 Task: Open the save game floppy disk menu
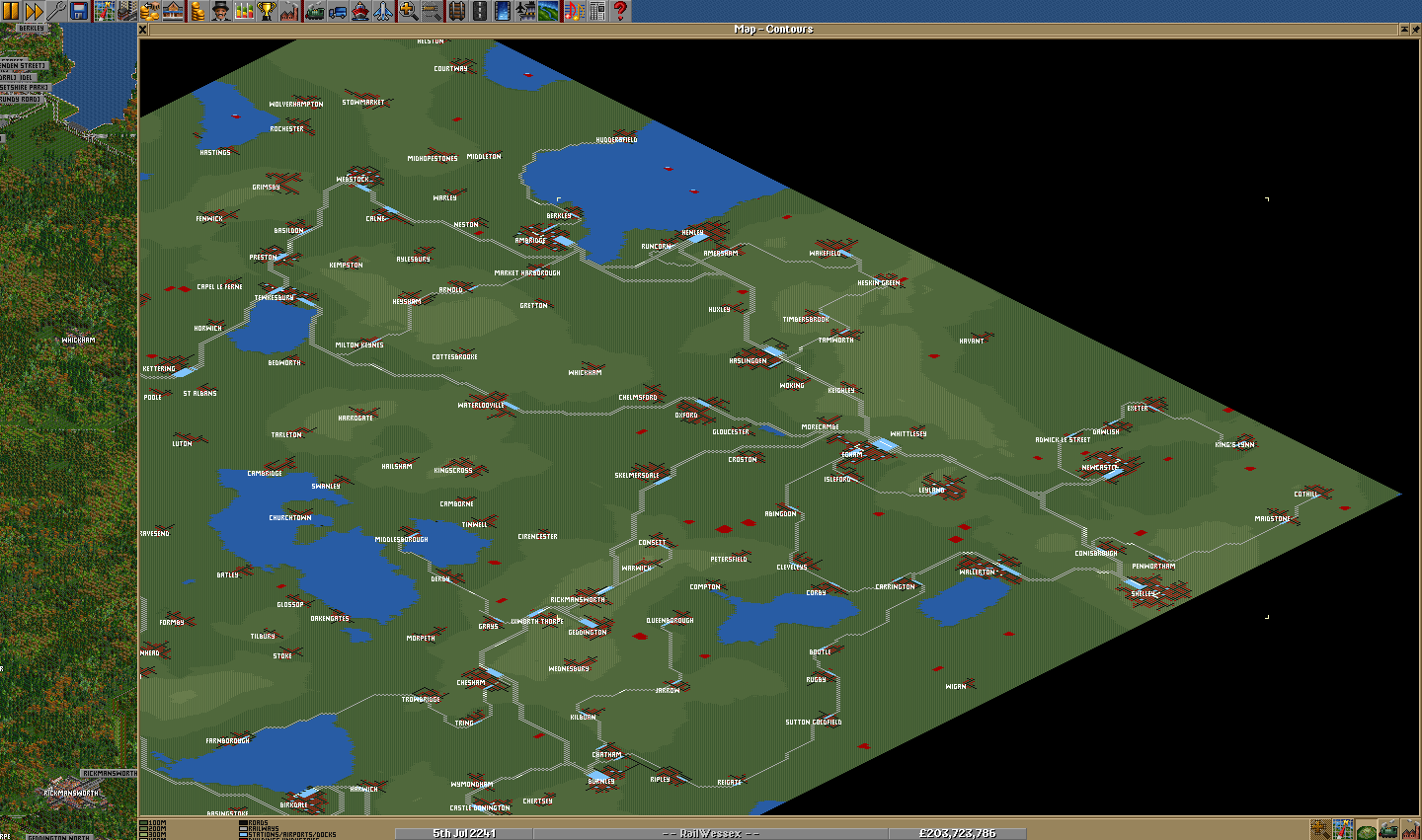pyautogui.click(x=79, y=11)
